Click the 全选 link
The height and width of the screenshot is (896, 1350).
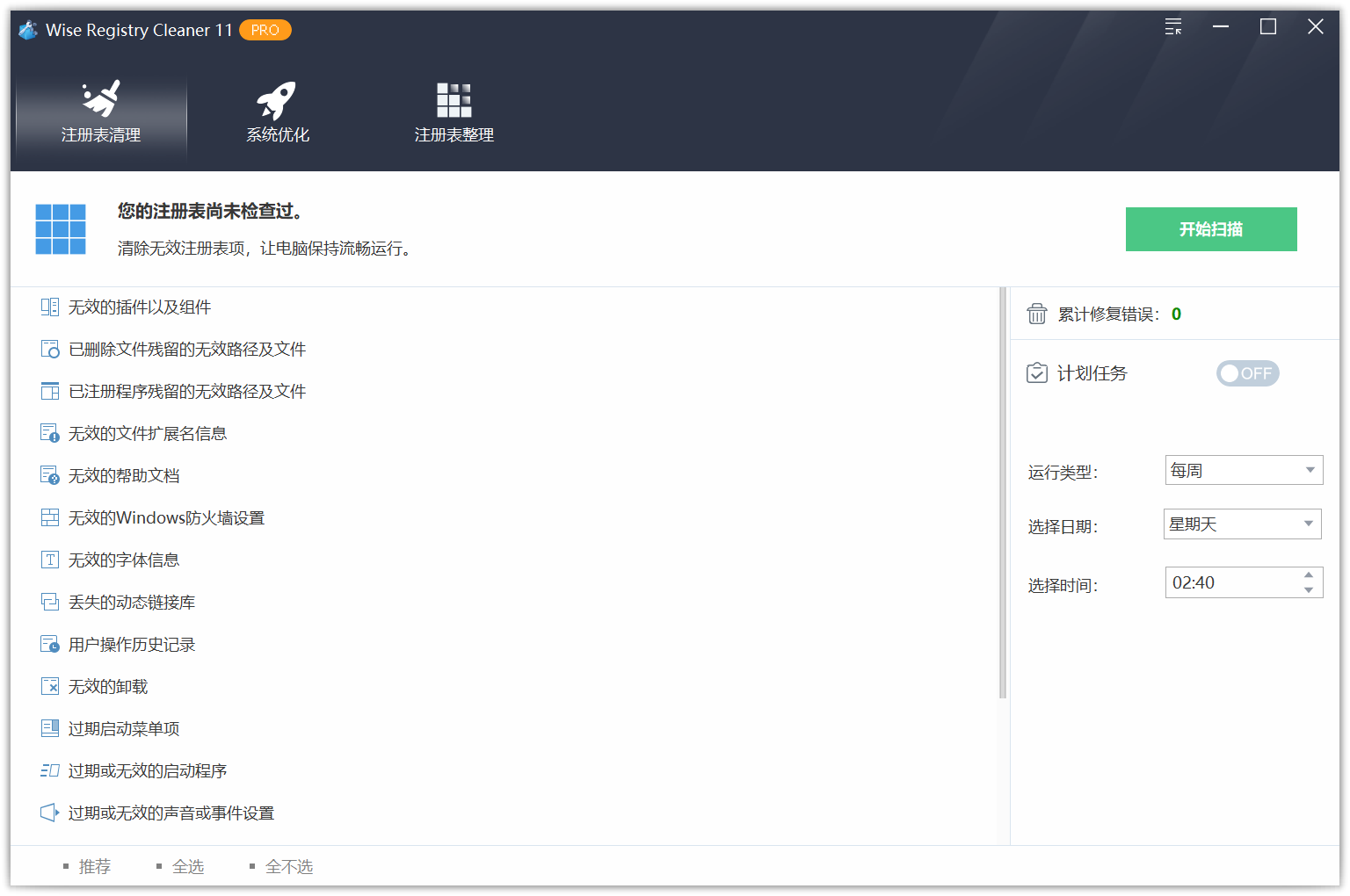188,867
